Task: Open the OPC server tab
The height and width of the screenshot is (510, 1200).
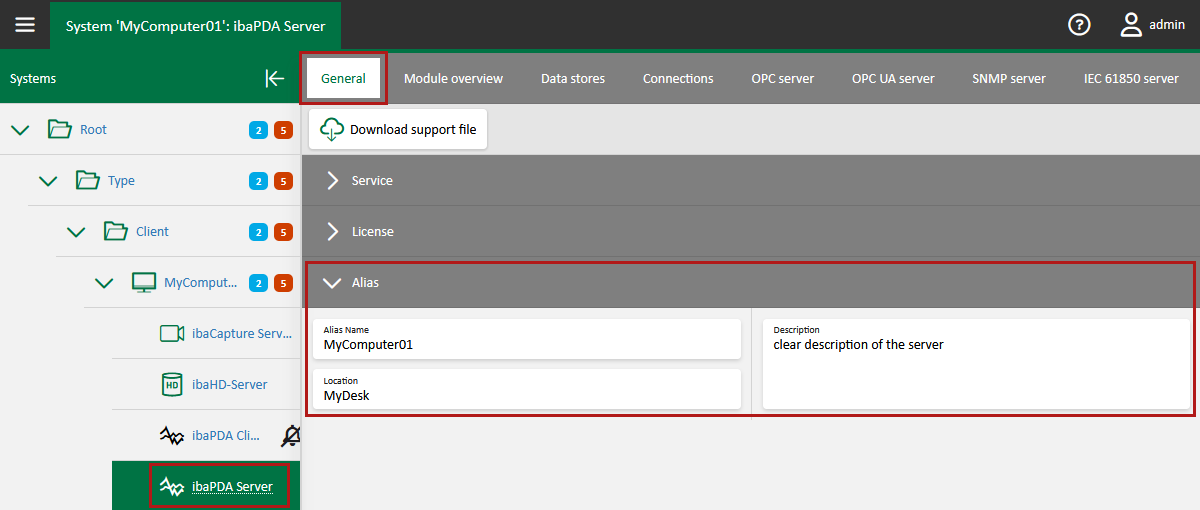Action: 783,78
